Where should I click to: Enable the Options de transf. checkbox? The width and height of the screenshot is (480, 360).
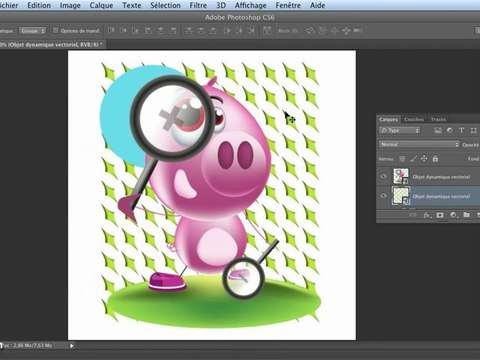click(x=56, y=31)
